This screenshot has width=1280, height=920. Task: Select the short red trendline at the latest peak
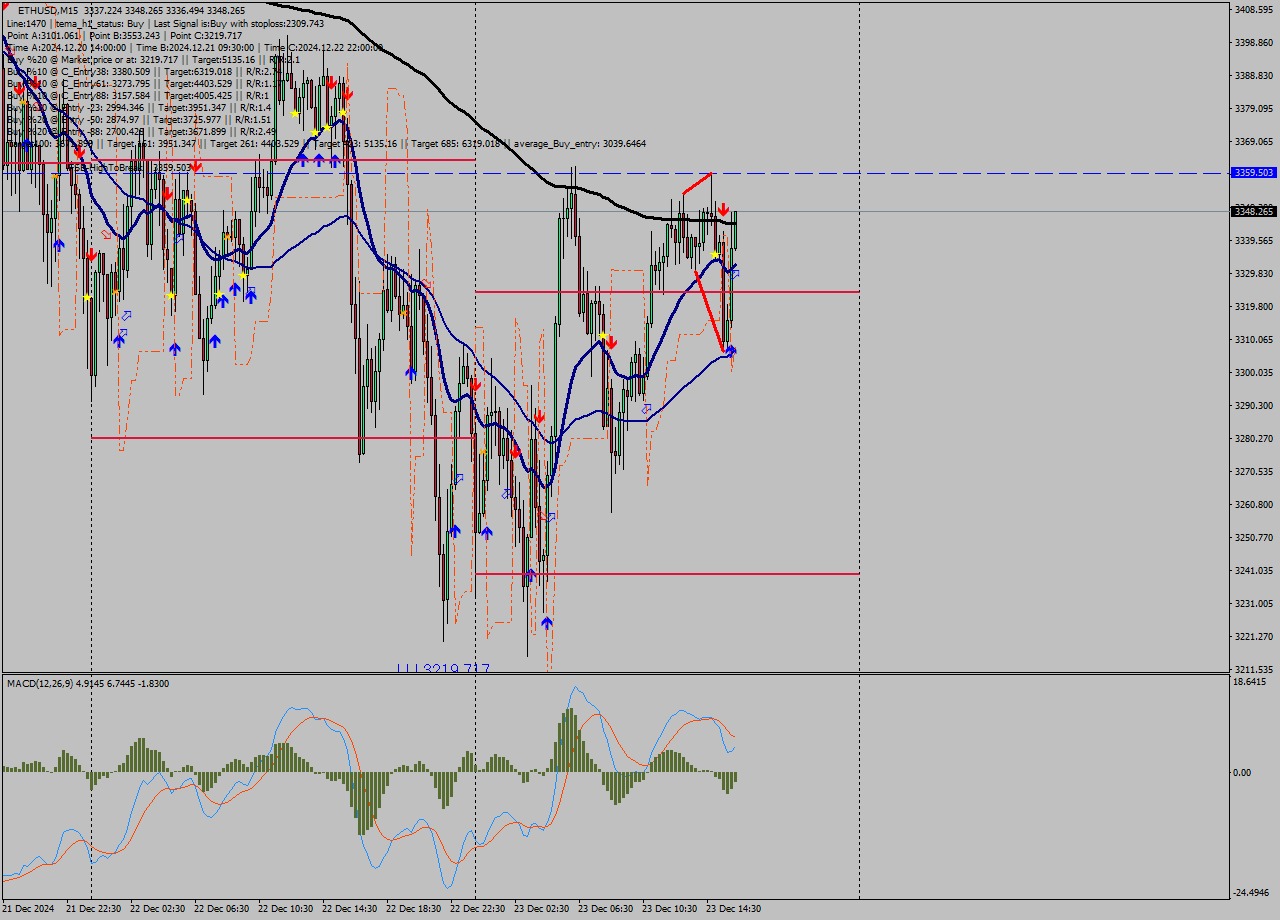click(x=697, y=183)
